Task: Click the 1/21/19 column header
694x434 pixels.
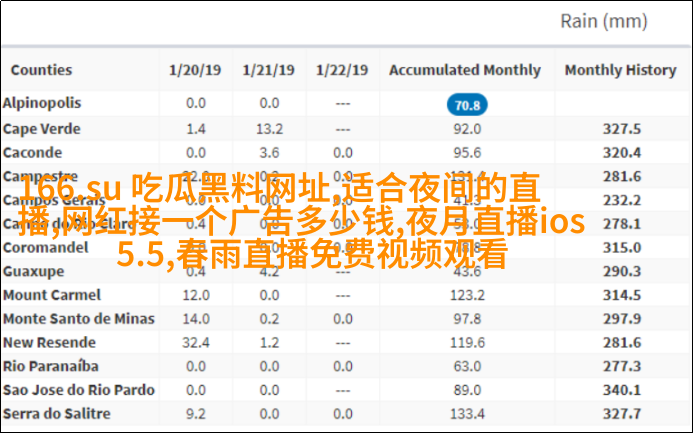Action: coord(269,70)
